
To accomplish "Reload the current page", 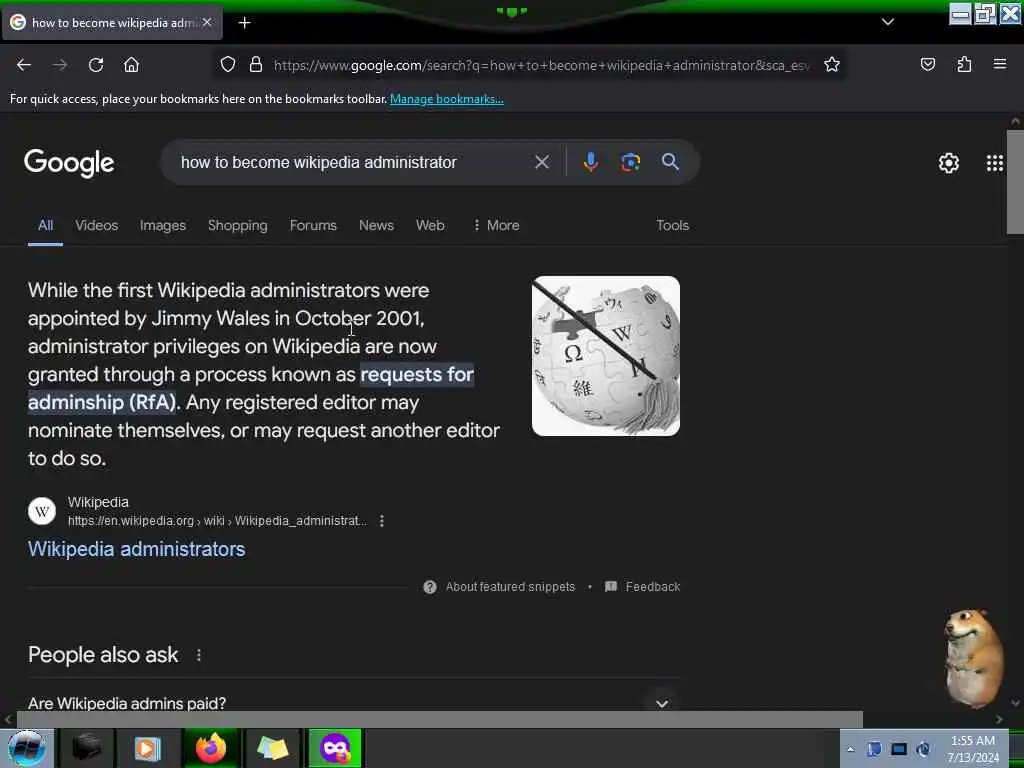I will (96, 65).
